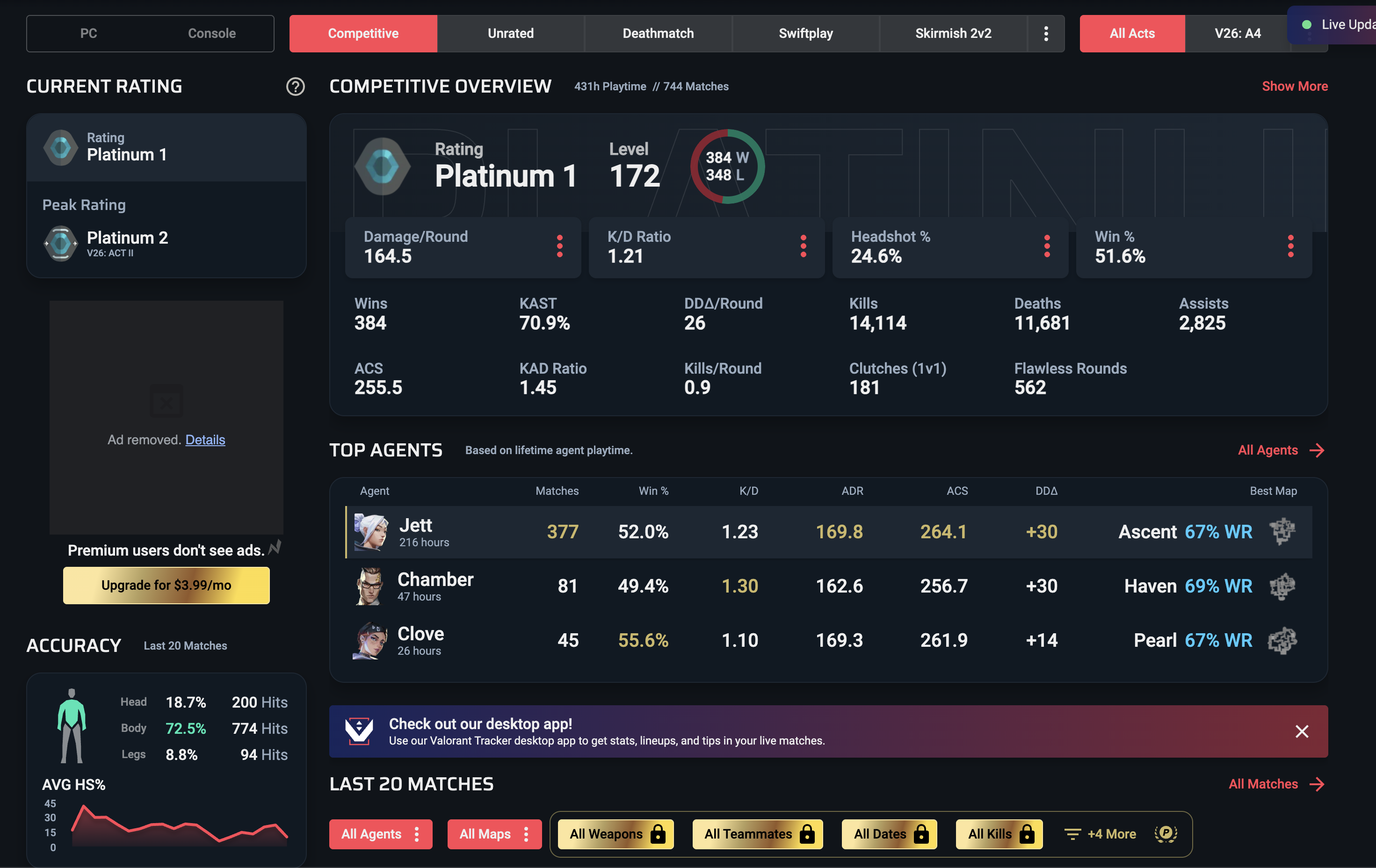Open the more game modes three-dot menu
The height and width of the screenshot is (868, 1376).
point(1046,34)
